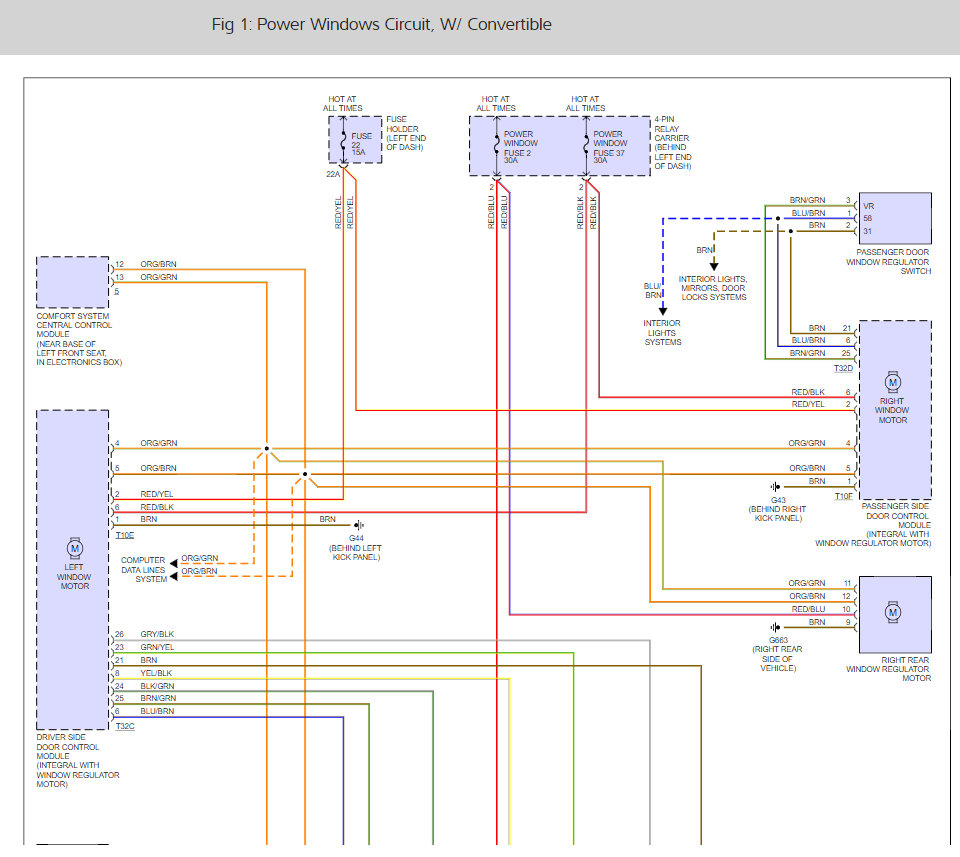Click the Power Window Fuse 2 symbol

pos(497,143)
